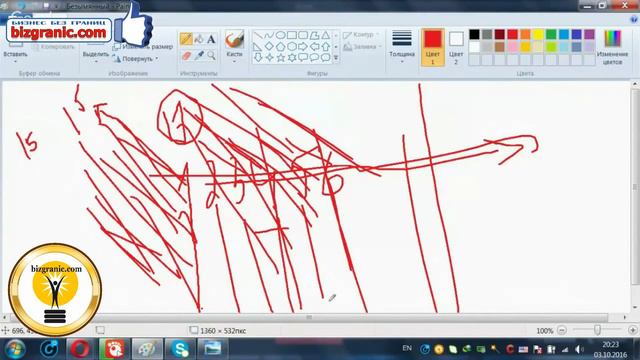
Task: Select the Pencil tool
Action: (x=186, y=39)
